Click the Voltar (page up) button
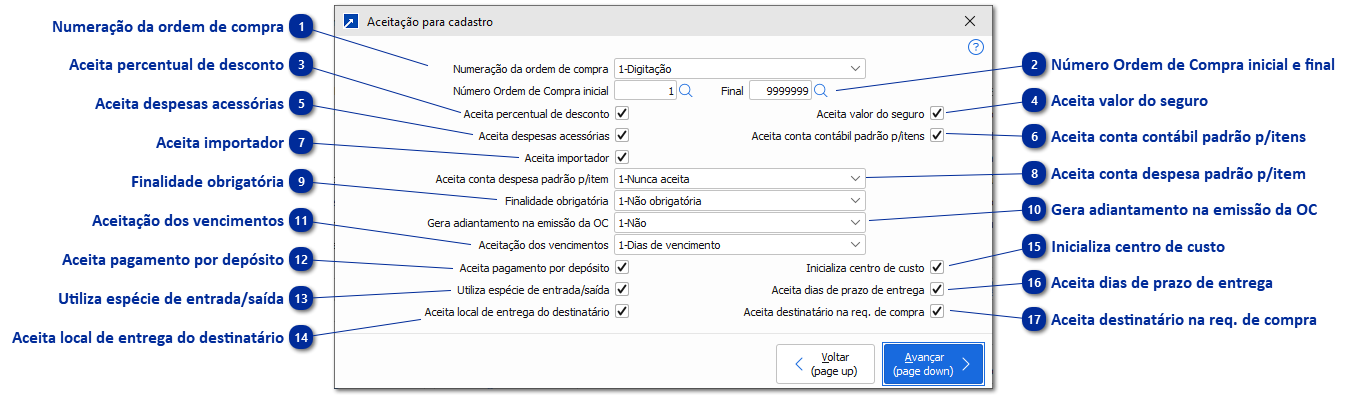 click(x=826, y=364)
